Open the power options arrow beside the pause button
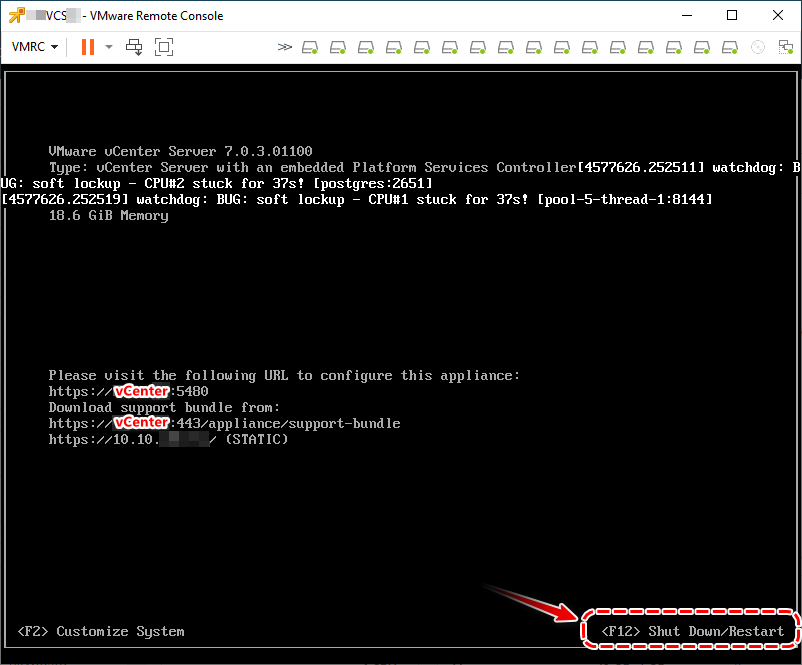The height and width of the screenshot is (665, 802). pyautogui.click(x=109, y=47)
